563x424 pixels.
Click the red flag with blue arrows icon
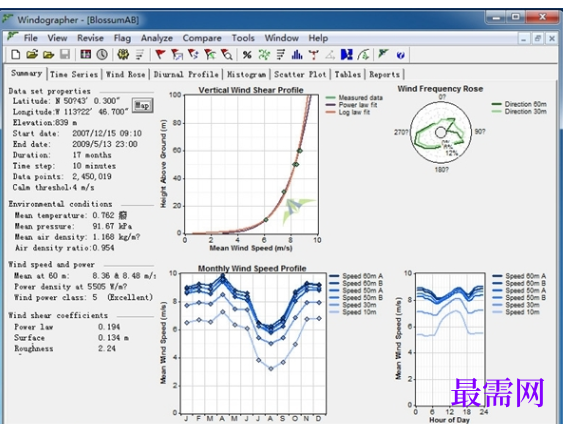(x=193, y=55)
